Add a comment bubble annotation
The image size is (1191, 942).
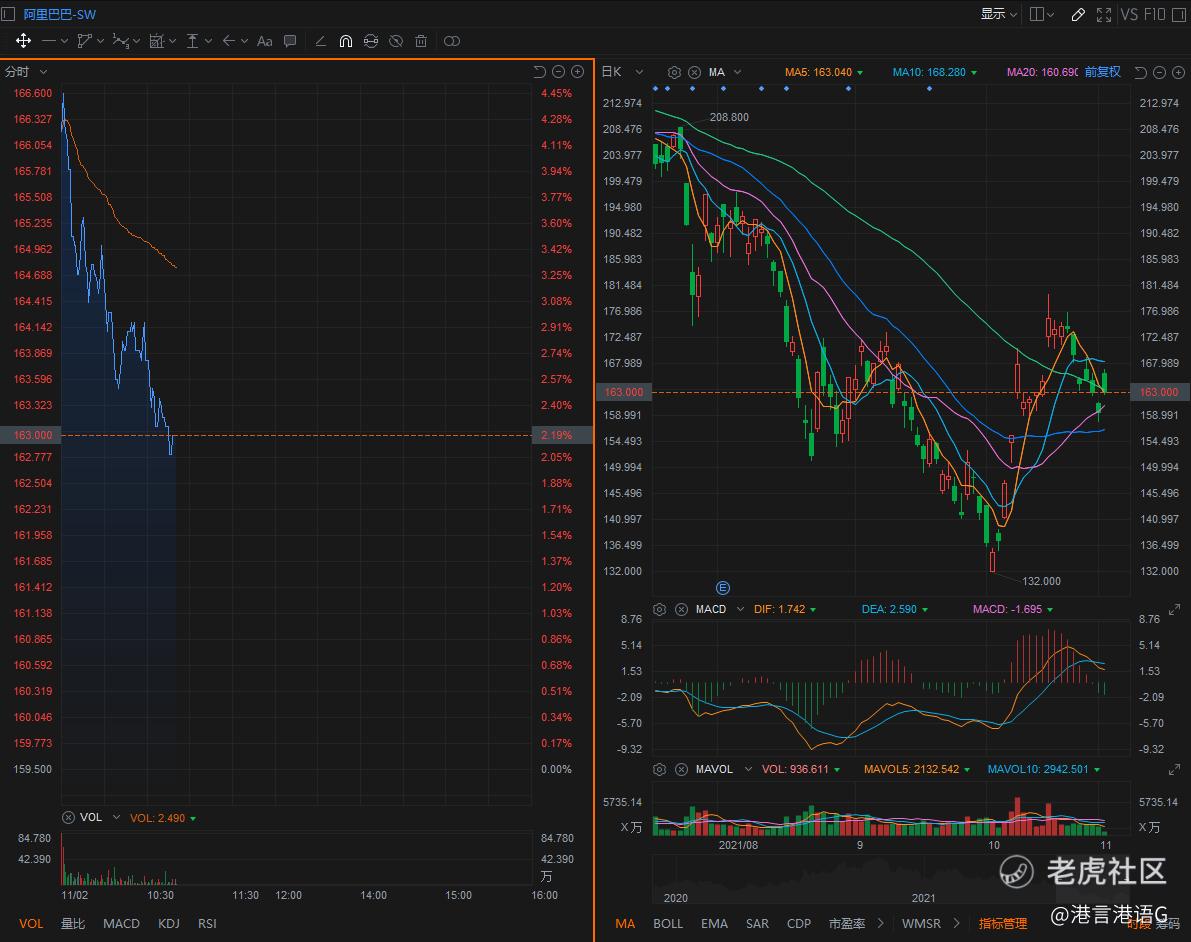pyautogui.click(x=289, y=41)
